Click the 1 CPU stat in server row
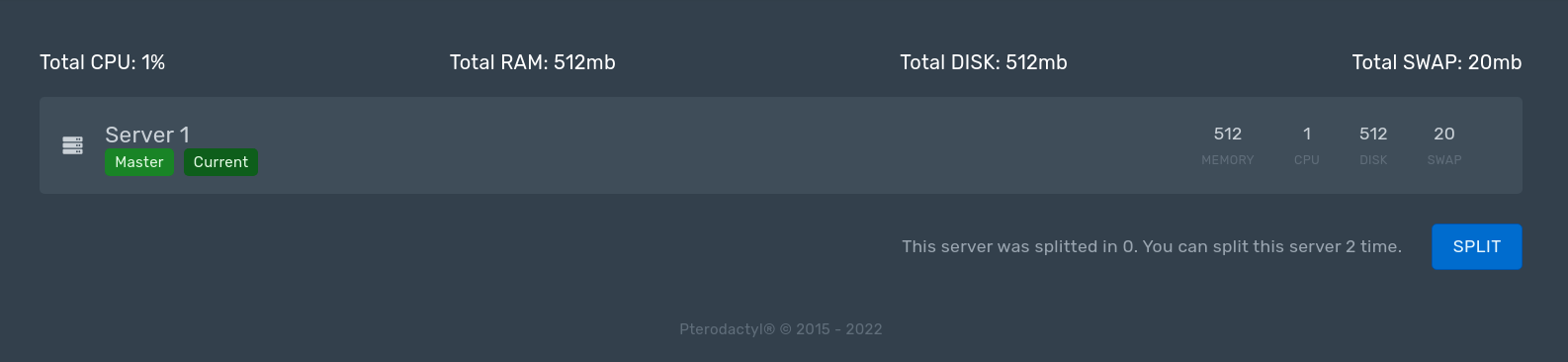 [x=1307, y=145]
